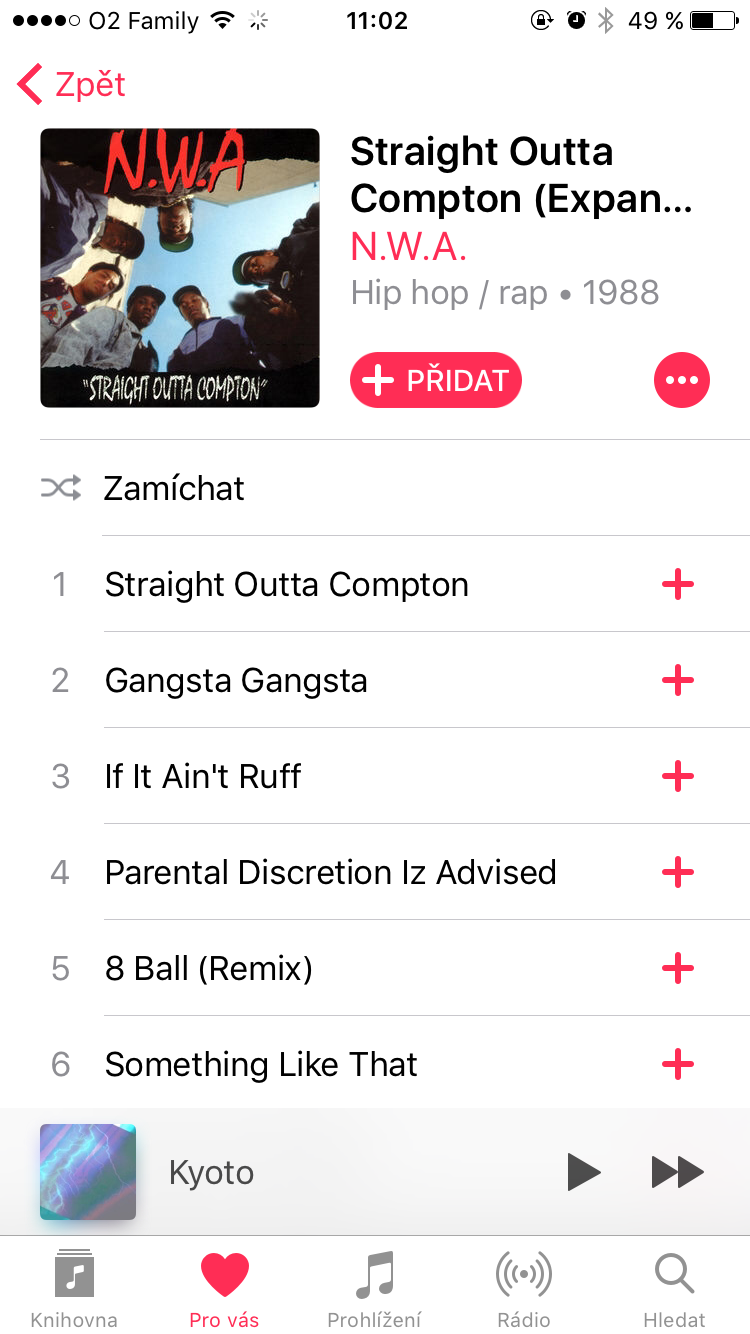
Task: Add 8 Ball (Remix) via plus icon
Action: tap(678, 968)
